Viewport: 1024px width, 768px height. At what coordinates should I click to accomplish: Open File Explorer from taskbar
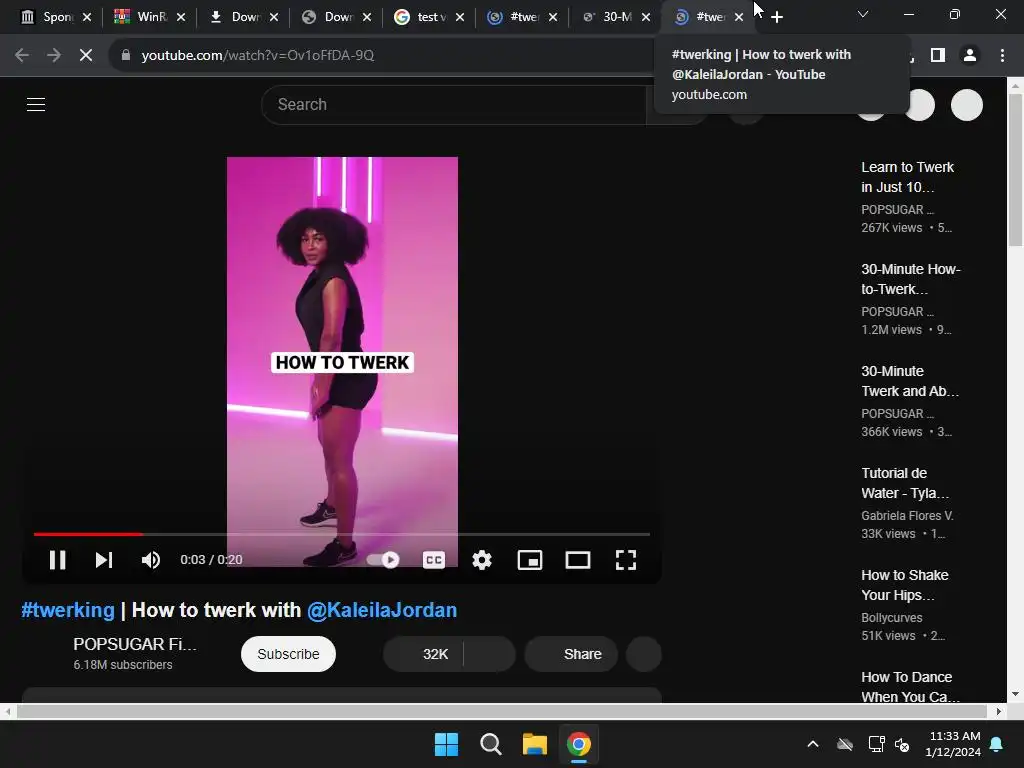tap(535, 744)
